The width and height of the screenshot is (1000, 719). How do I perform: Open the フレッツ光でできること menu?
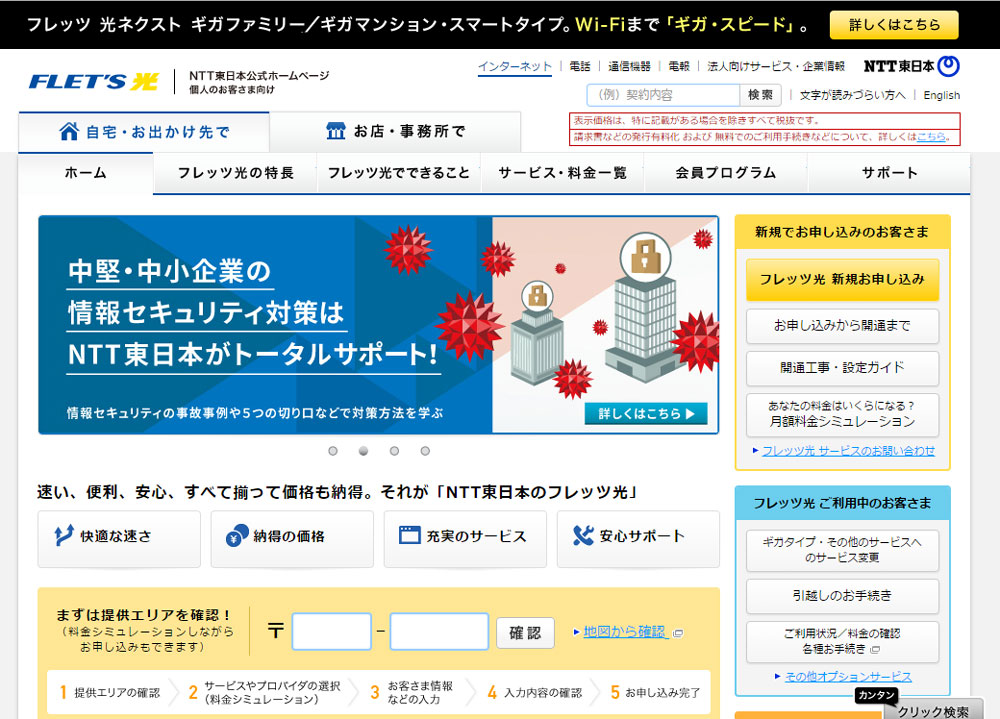[x=399, y=173]
